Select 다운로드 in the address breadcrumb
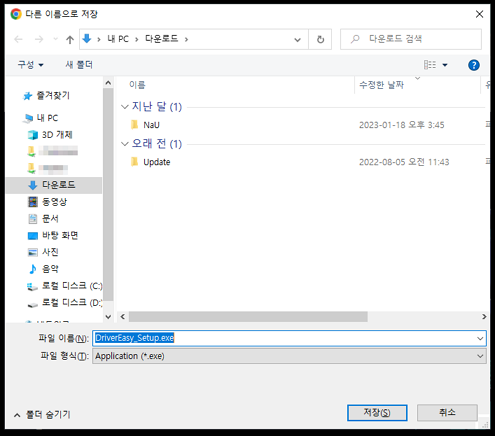The width and height of the screenshot is (495, 436). point(161,39)
